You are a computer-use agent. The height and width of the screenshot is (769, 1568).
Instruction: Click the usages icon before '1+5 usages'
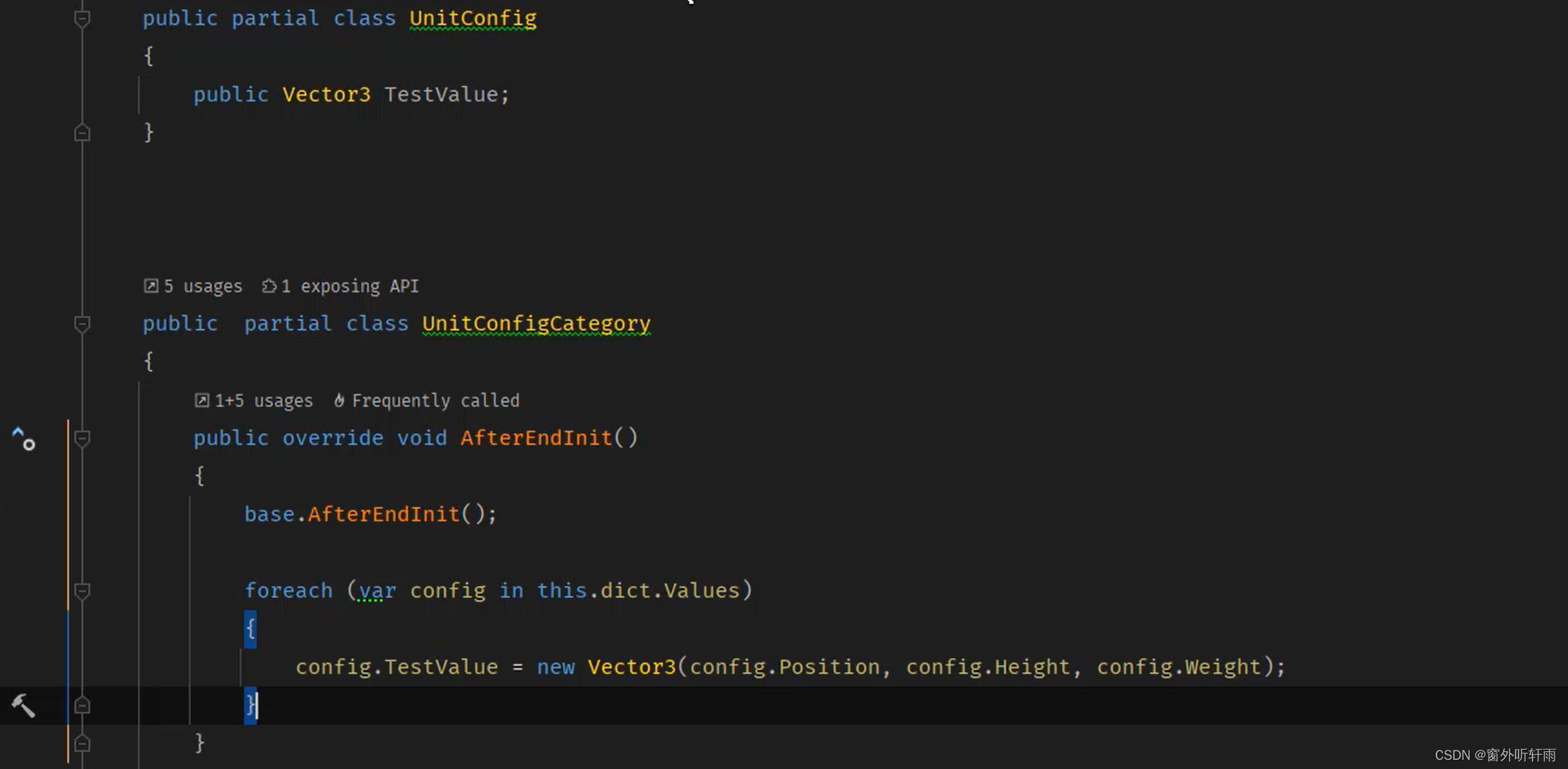(201, 400)
